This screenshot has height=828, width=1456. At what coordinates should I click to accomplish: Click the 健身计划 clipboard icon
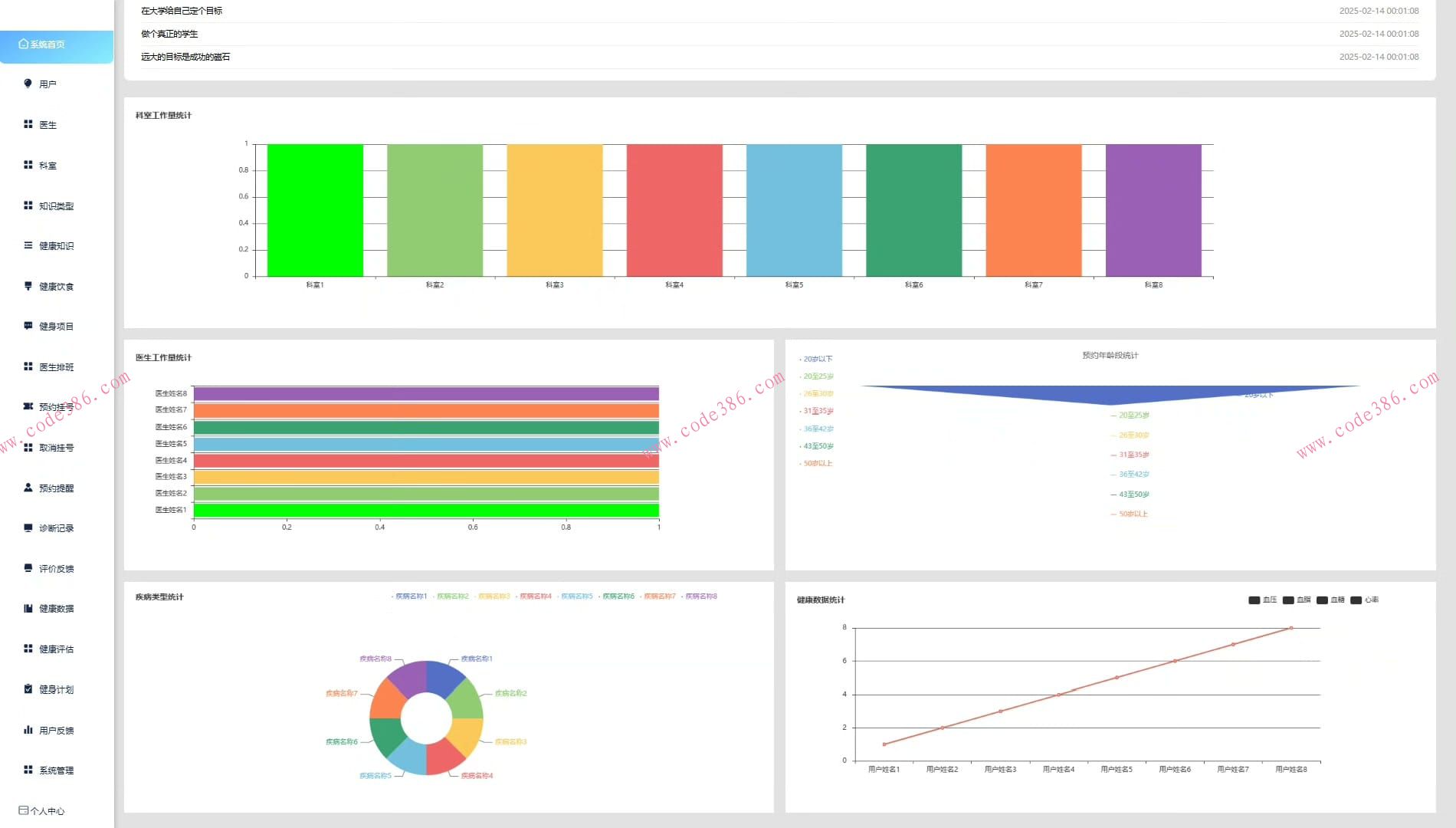point(28,689)
